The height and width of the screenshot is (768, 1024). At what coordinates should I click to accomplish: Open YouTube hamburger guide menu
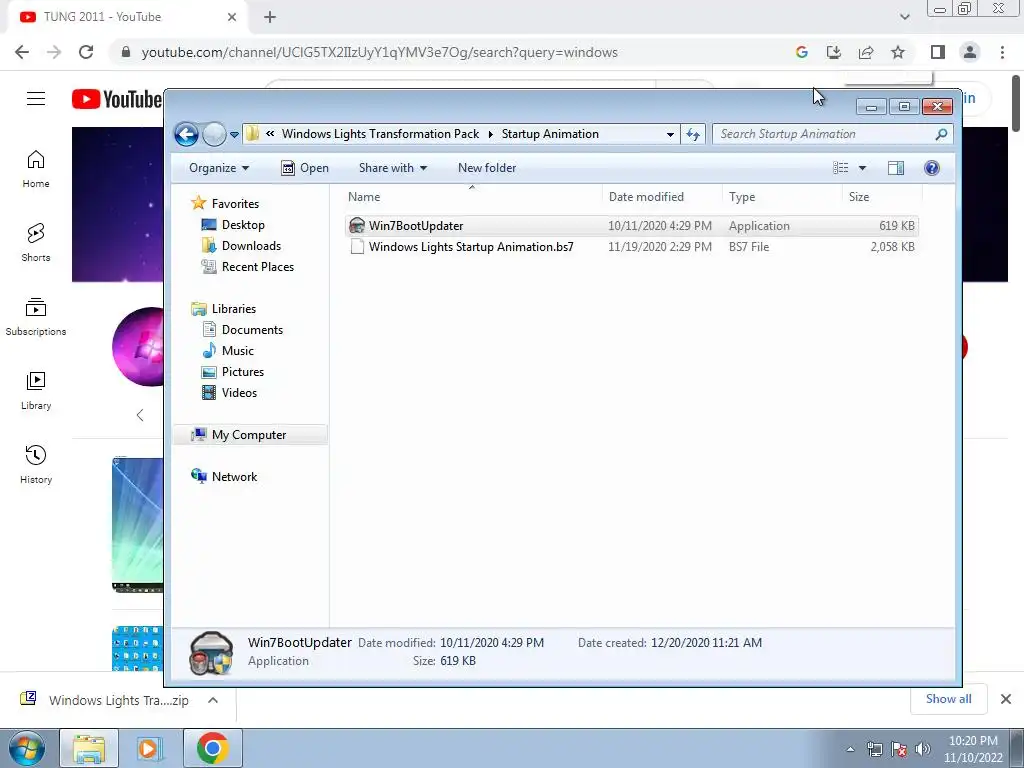tap(36, 99)
